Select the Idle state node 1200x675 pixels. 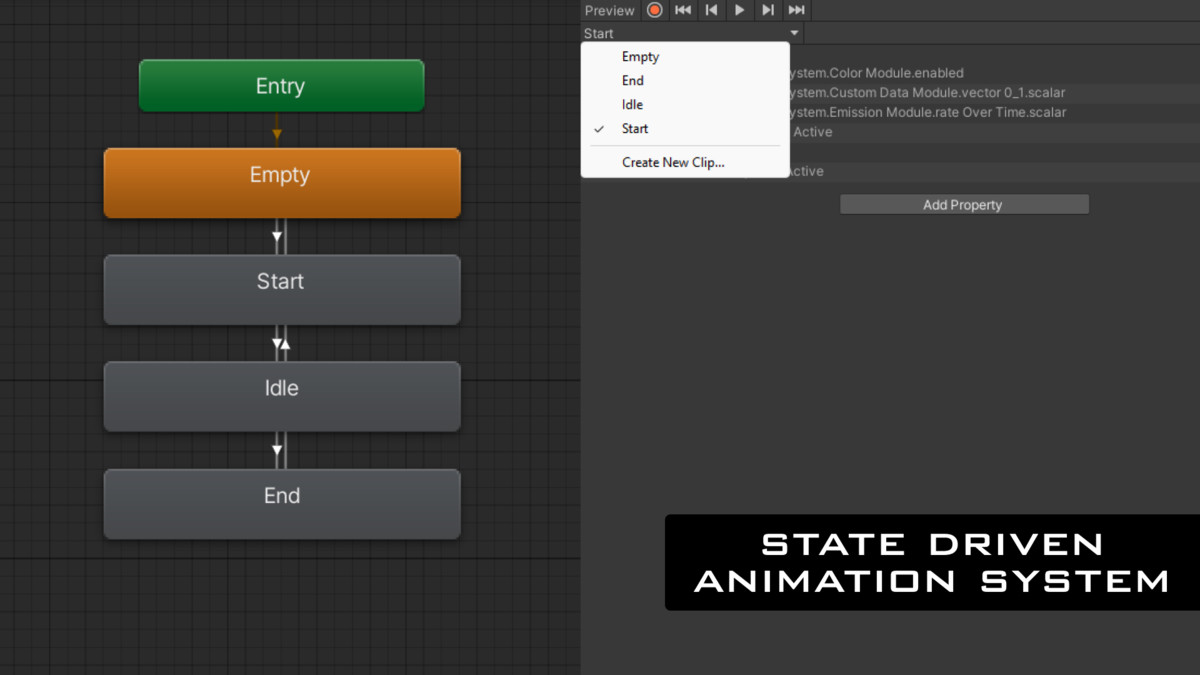pos(282,397)
